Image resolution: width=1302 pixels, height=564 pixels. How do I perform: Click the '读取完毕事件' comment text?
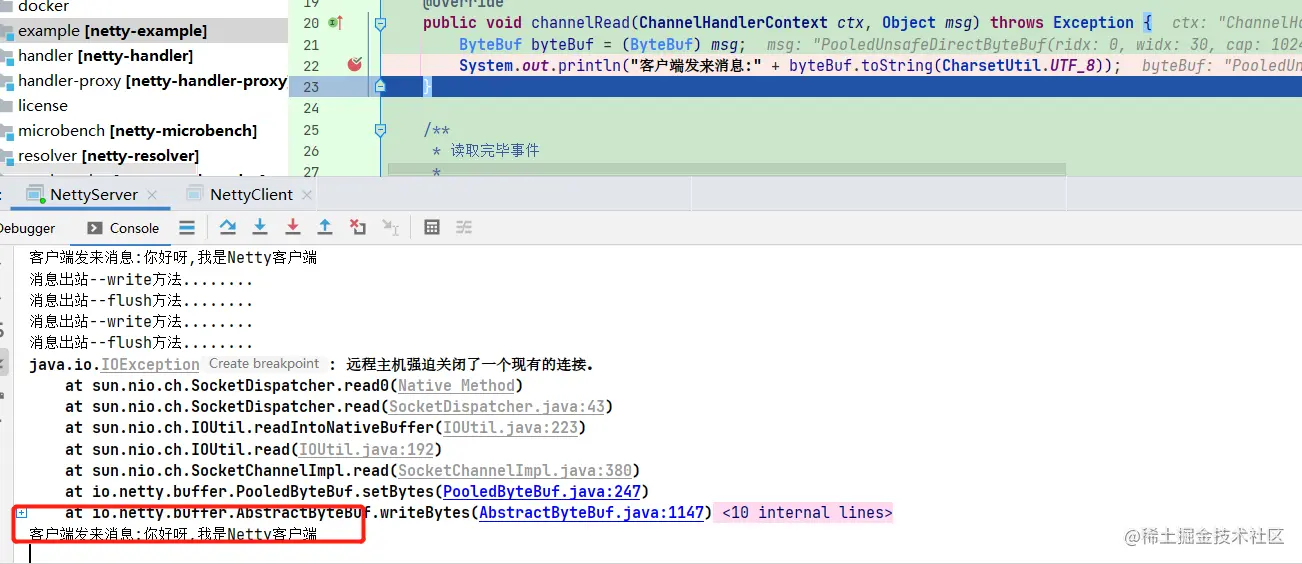tap(495, 151)
